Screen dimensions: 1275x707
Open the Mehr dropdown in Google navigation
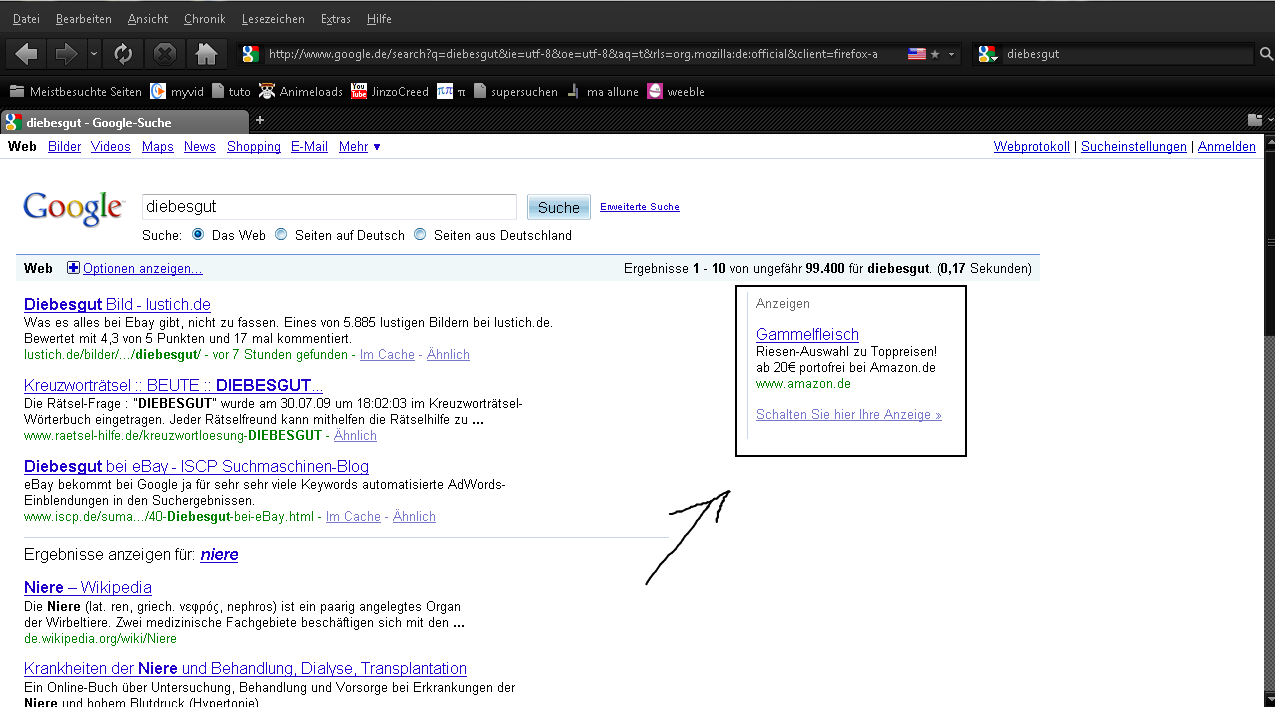[360, 146]
